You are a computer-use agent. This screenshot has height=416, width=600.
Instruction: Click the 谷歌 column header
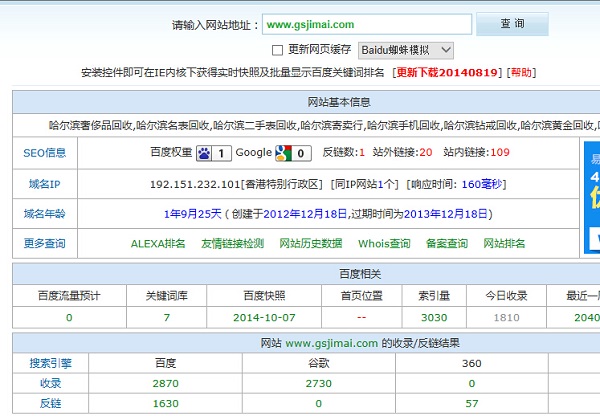[319, 363]
